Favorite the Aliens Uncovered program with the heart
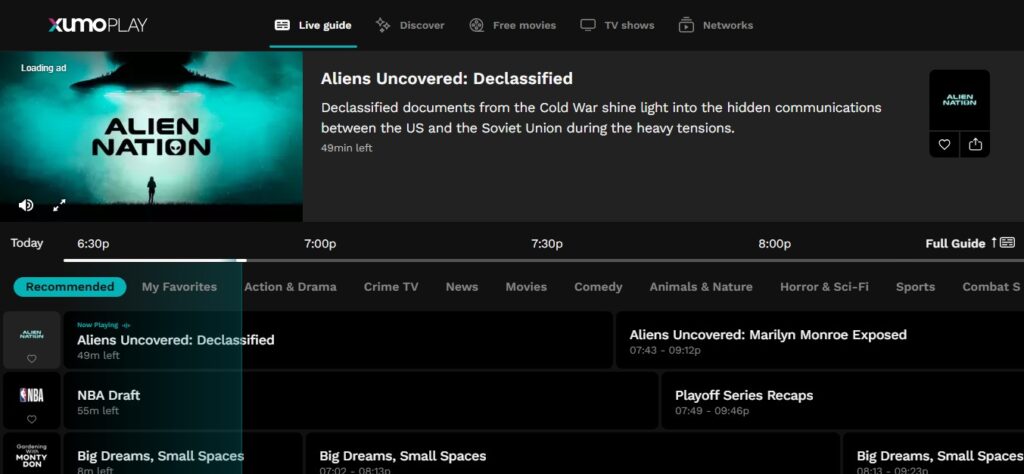The width and height of the screenshot is (1024, 474). coord(944,144)
